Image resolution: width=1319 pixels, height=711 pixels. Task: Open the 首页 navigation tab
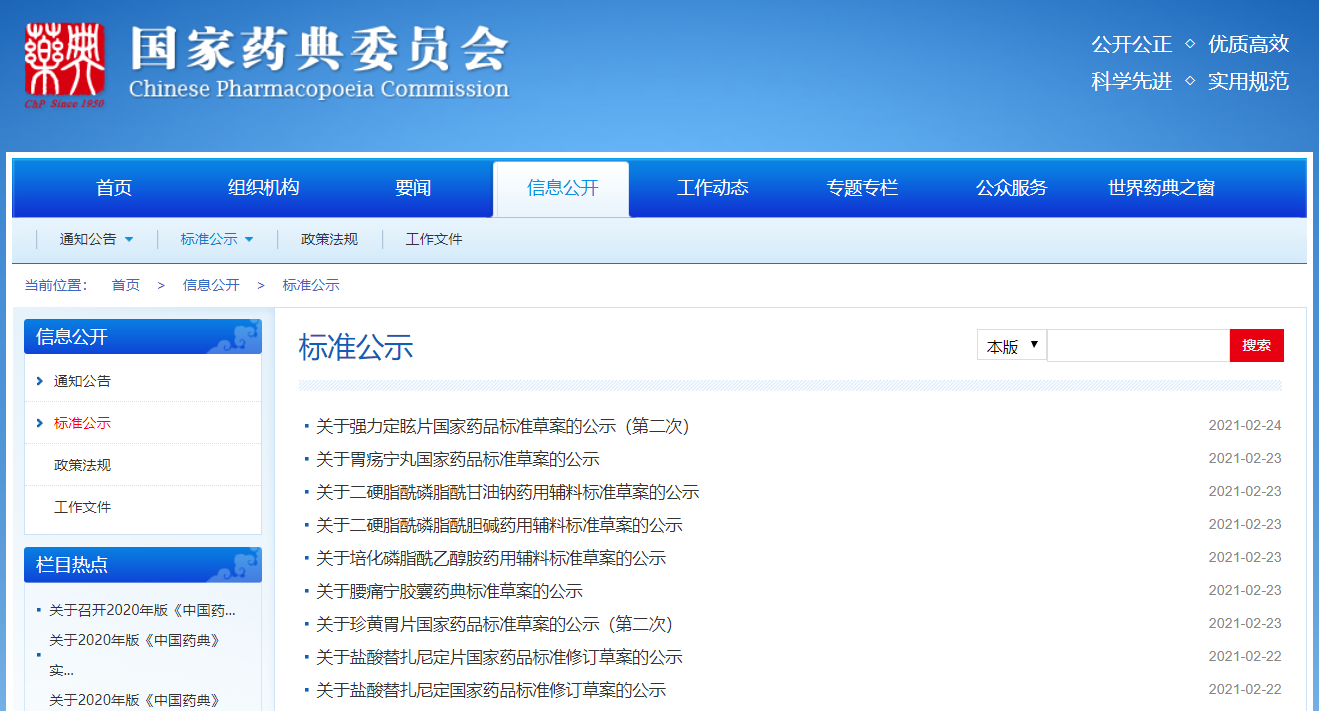(x=114, y=188)
